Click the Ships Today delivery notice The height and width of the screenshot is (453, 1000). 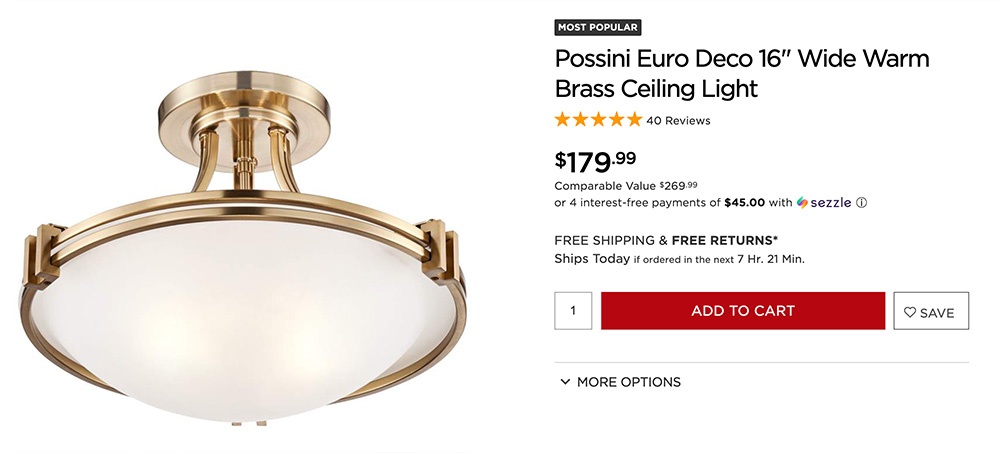point(679,259)
